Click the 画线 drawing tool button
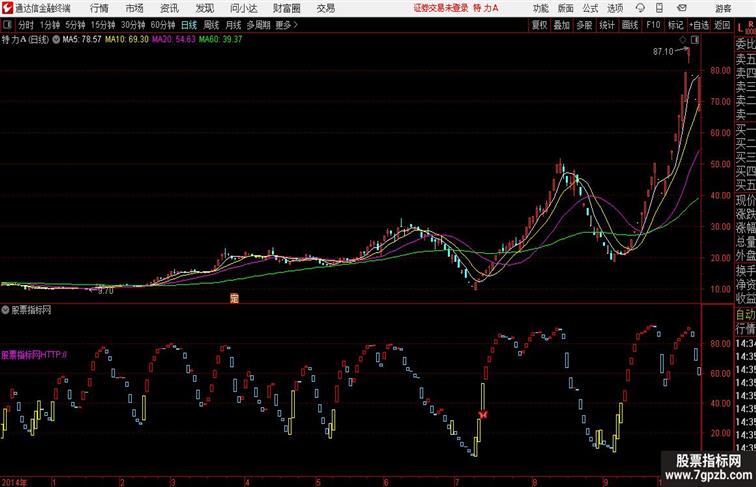Viewport: 756px width, 487px height. click(x=630, y=25)
